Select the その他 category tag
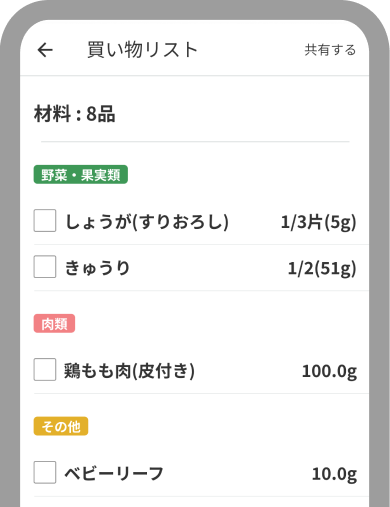 (61, 426)
